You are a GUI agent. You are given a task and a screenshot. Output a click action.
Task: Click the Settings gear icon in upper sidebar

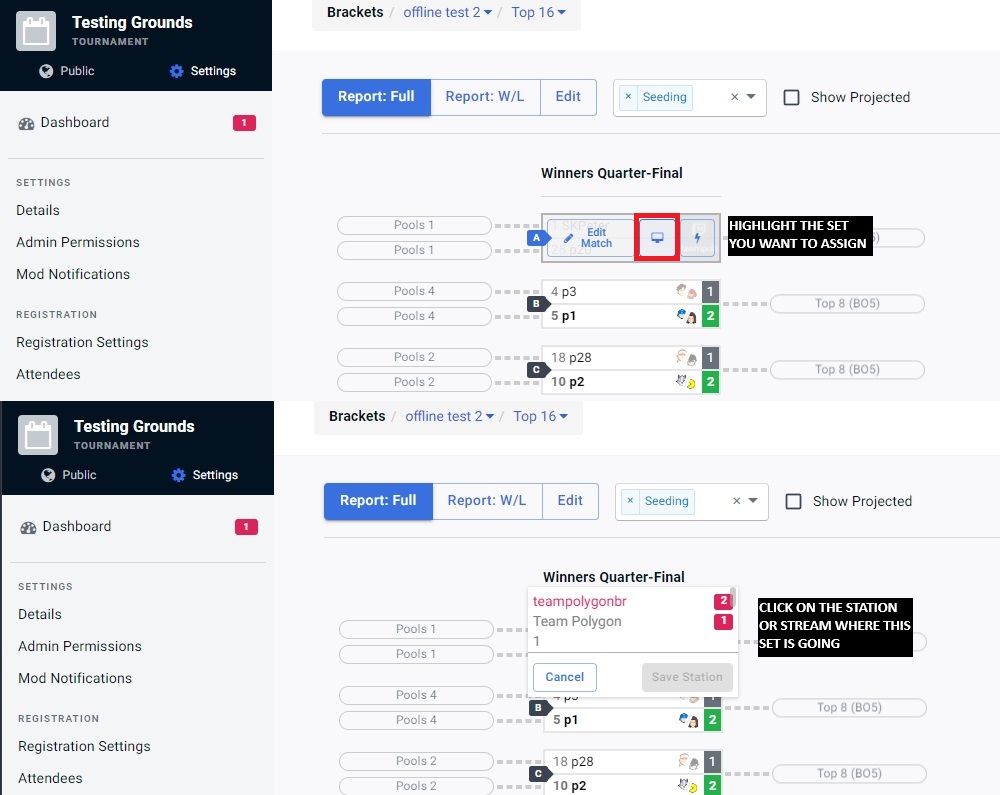coord(177,71)
